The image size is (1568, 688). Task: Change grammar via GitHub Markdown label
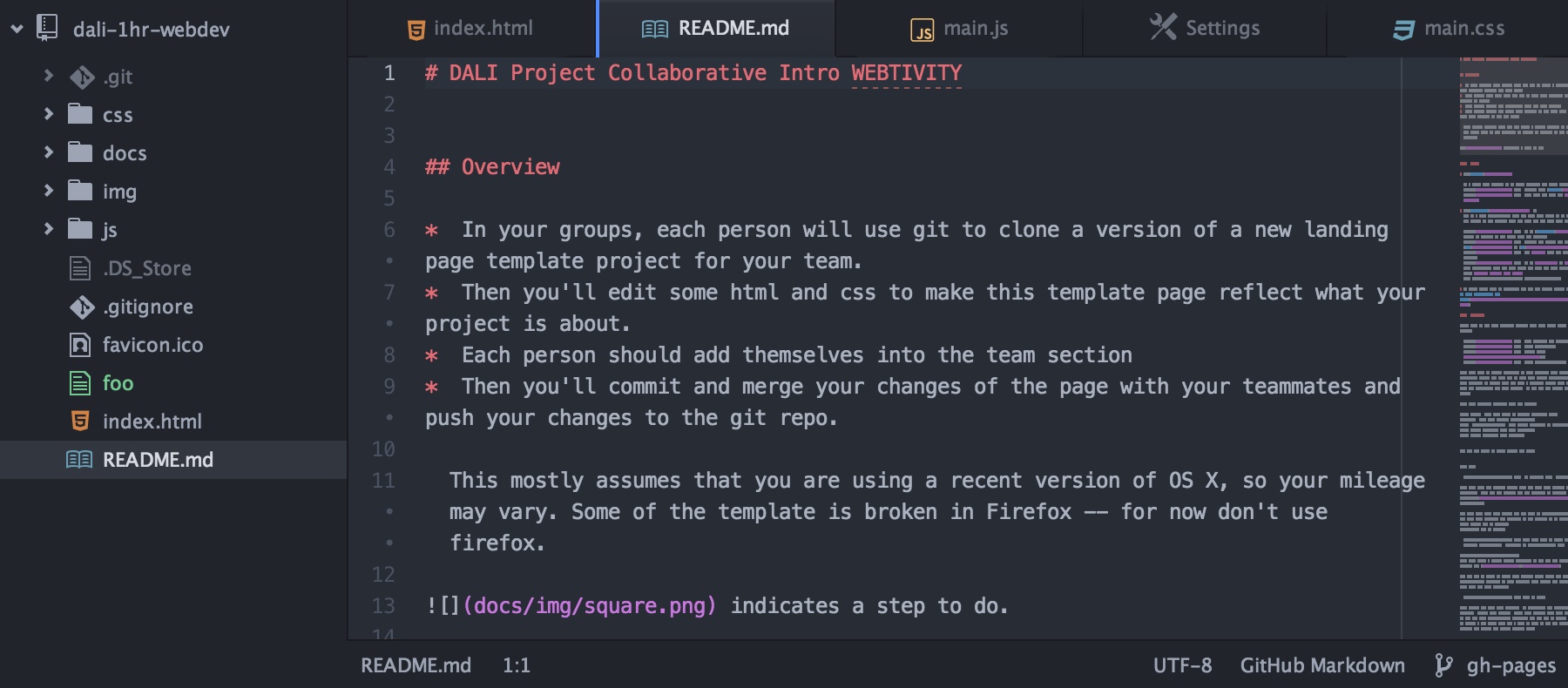(1322, 665)
